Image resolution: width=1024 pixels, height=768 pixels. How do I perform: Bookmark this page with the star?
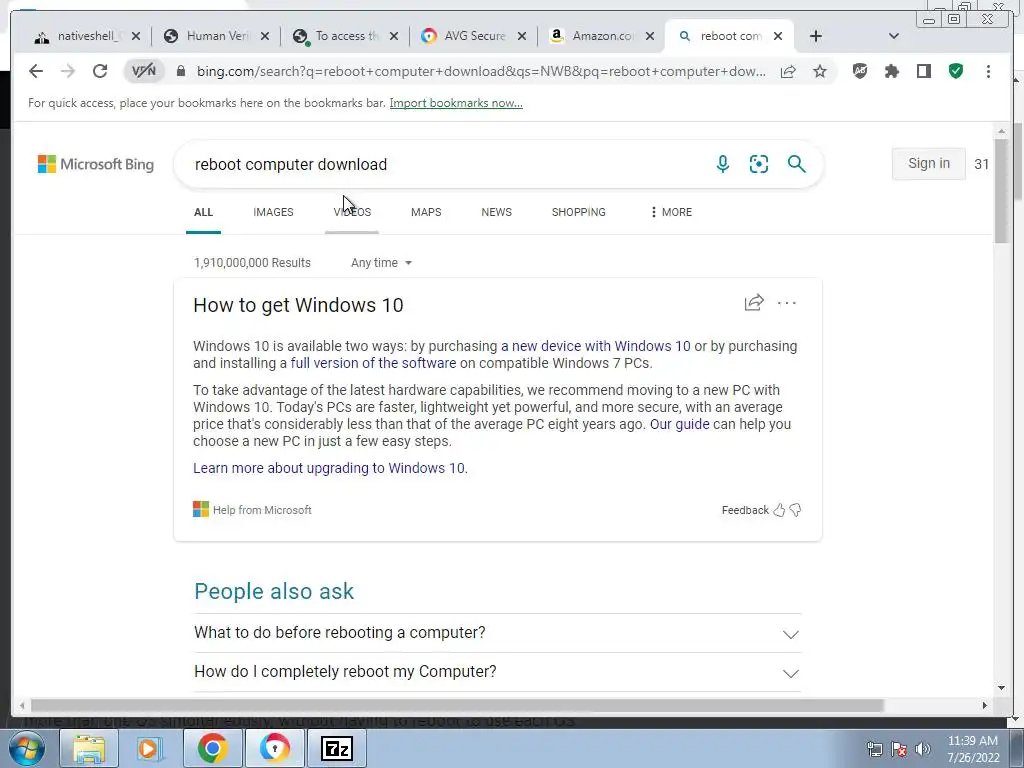tap(820, 71)
